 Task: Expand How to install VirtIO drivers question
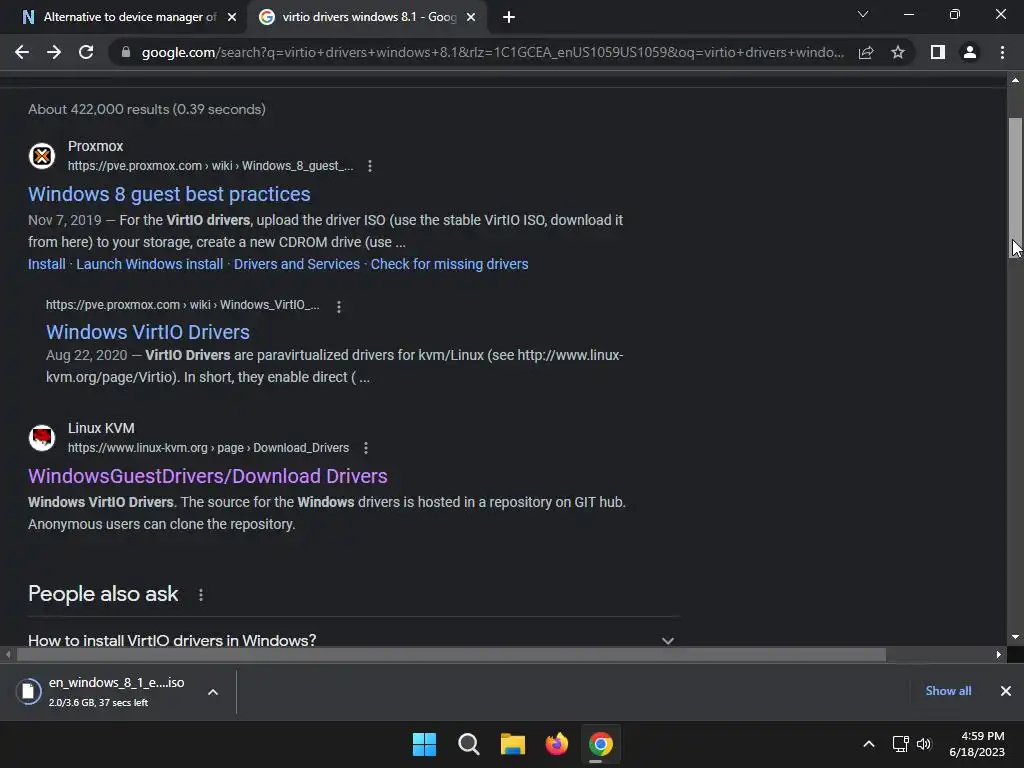pyautogui.click(x=351, y=640)
